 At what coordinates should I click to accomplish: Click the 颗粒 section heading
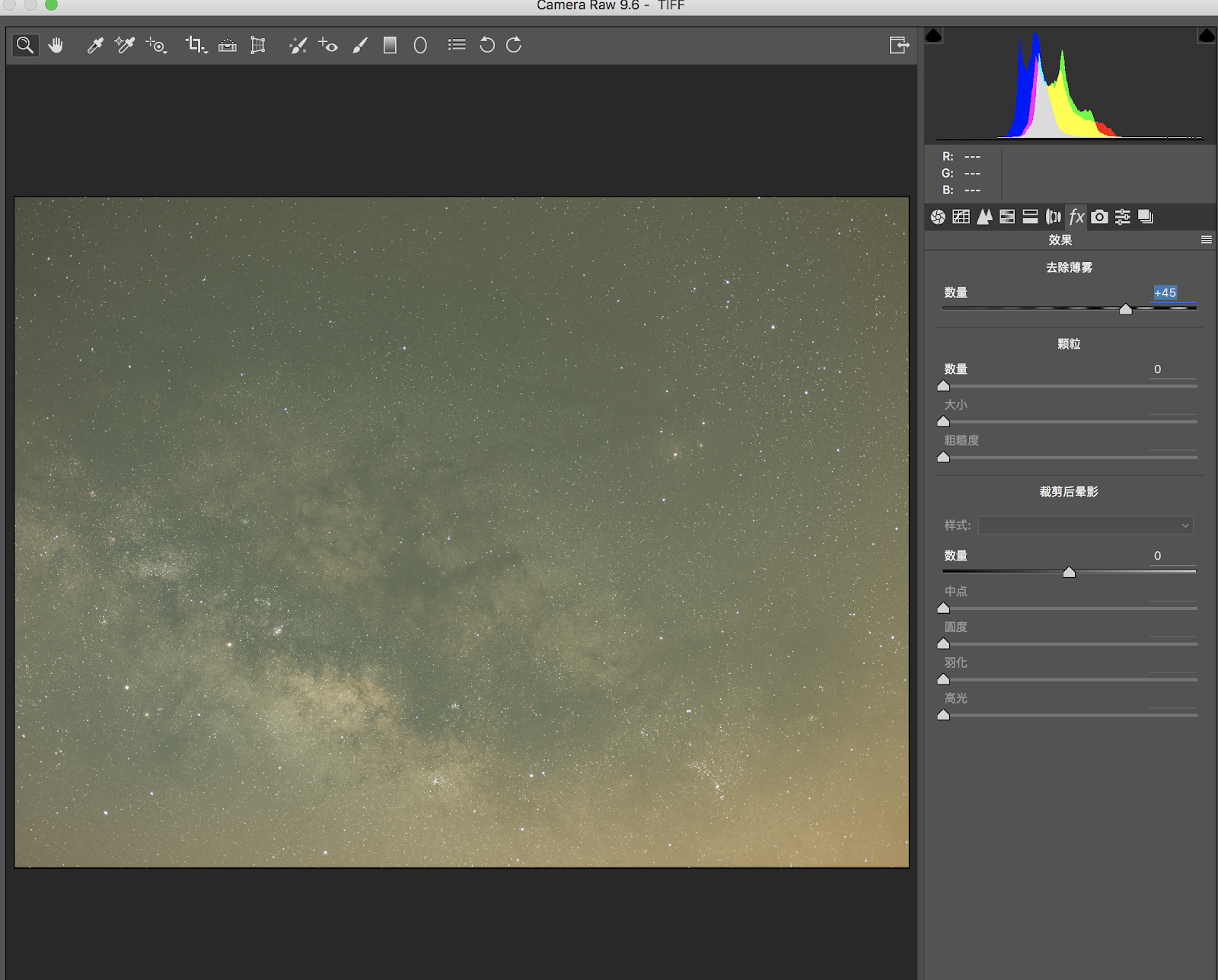click(x=1070, y=344)
